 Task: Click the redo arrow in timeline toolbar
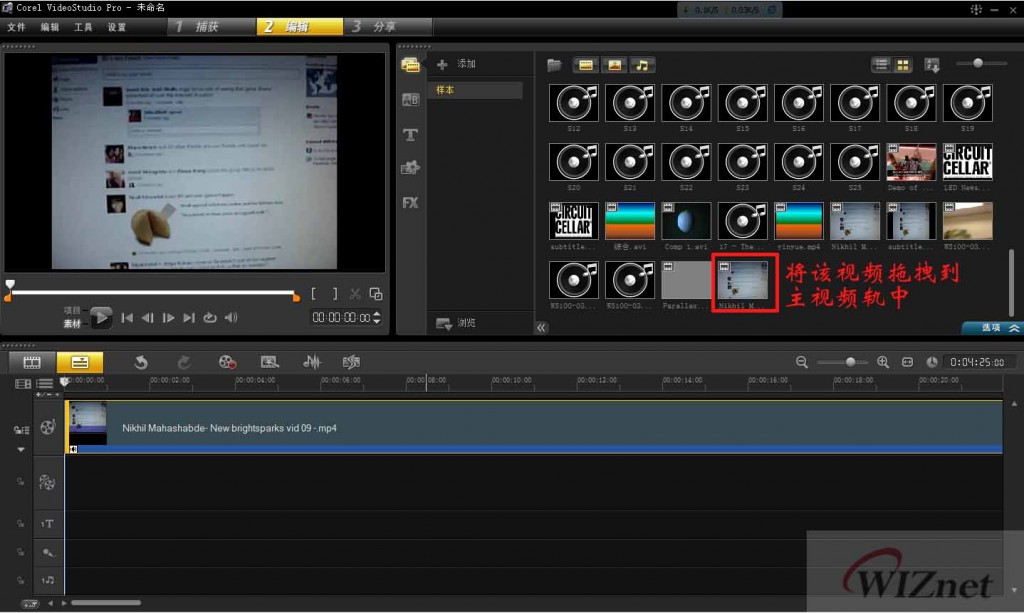184,362
